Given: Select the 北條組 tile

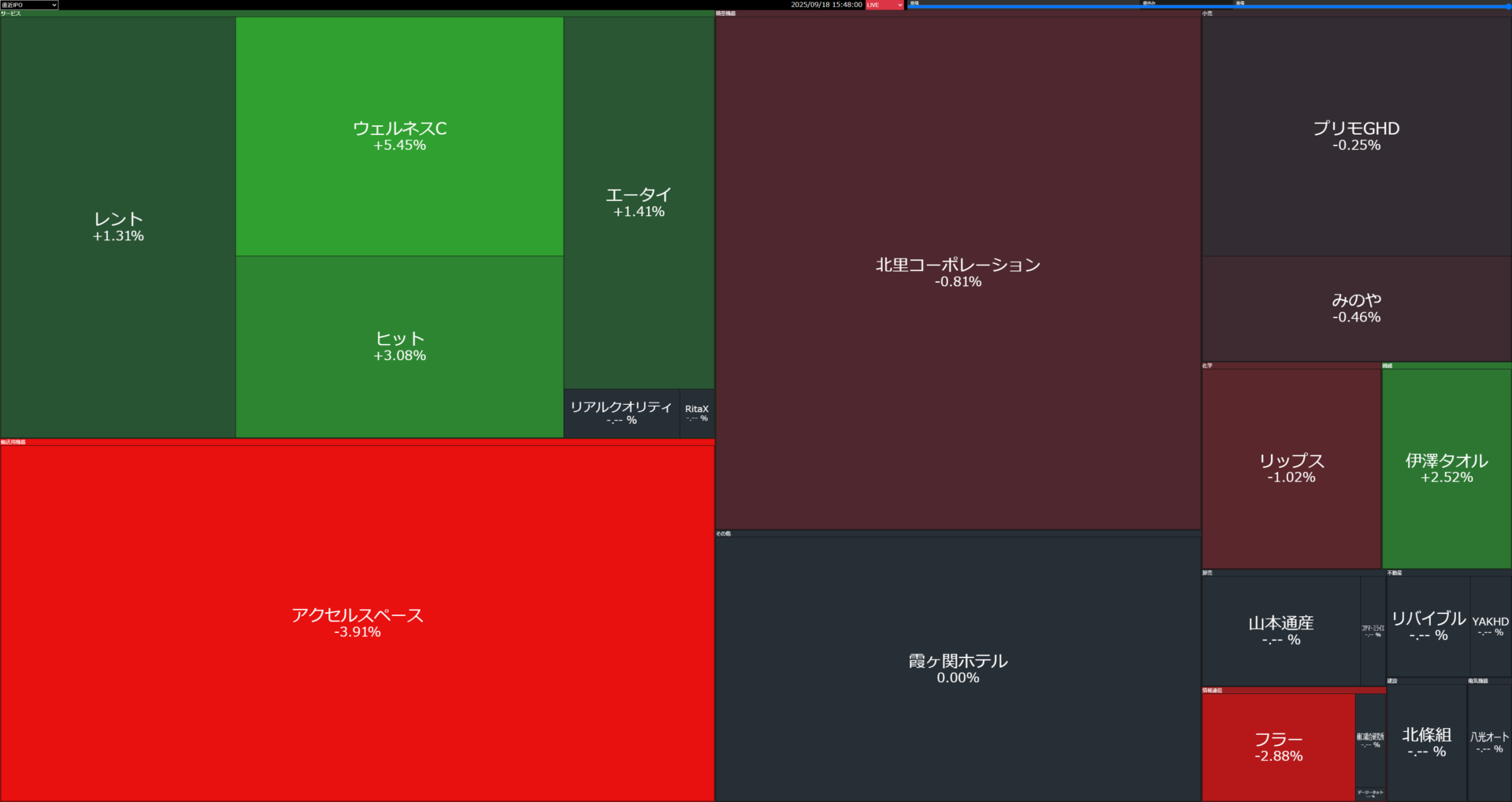Looking at the screenshot, I should (x=1427, y=742).
